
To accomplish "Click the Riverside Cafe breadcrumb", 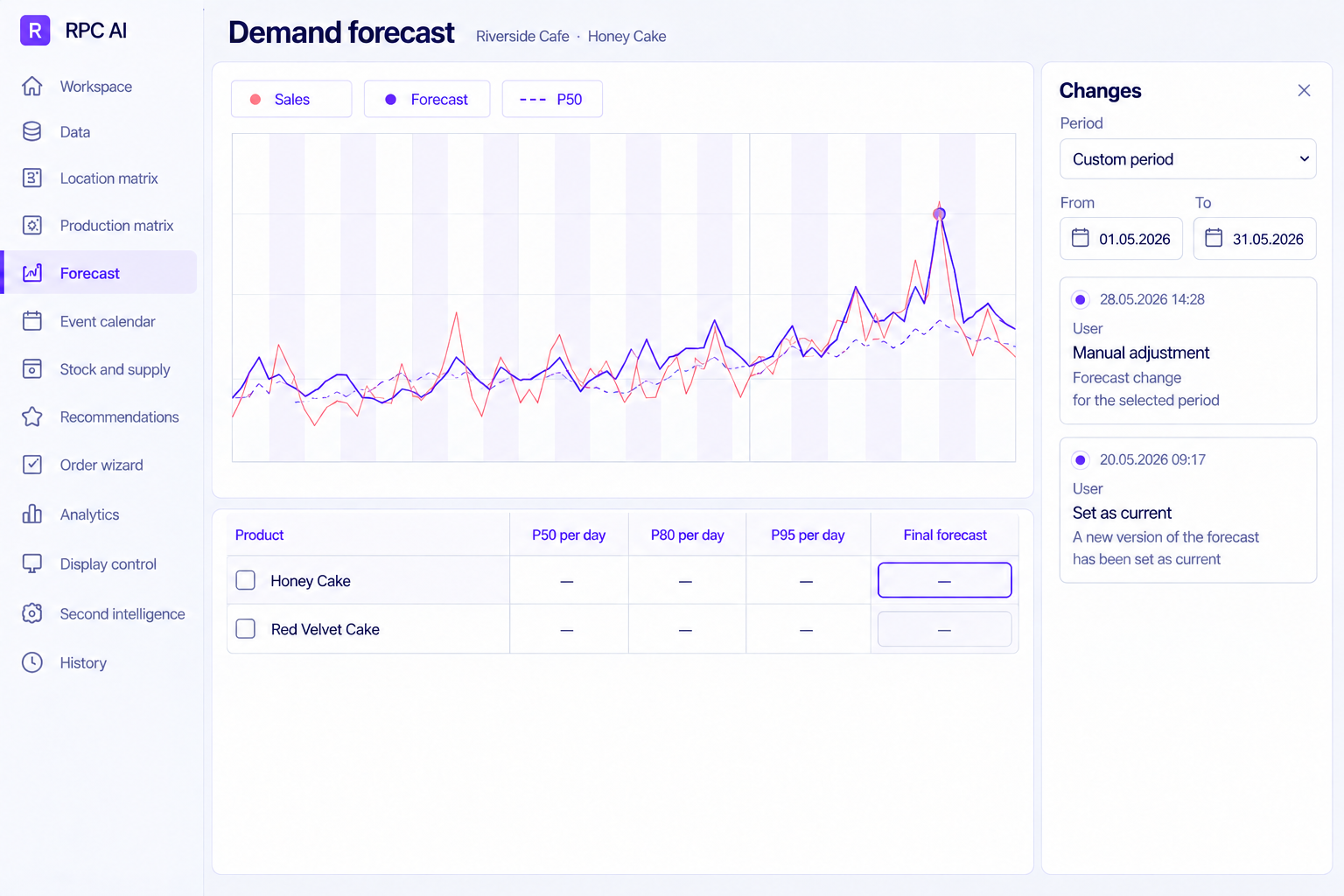I will point(522,36).
